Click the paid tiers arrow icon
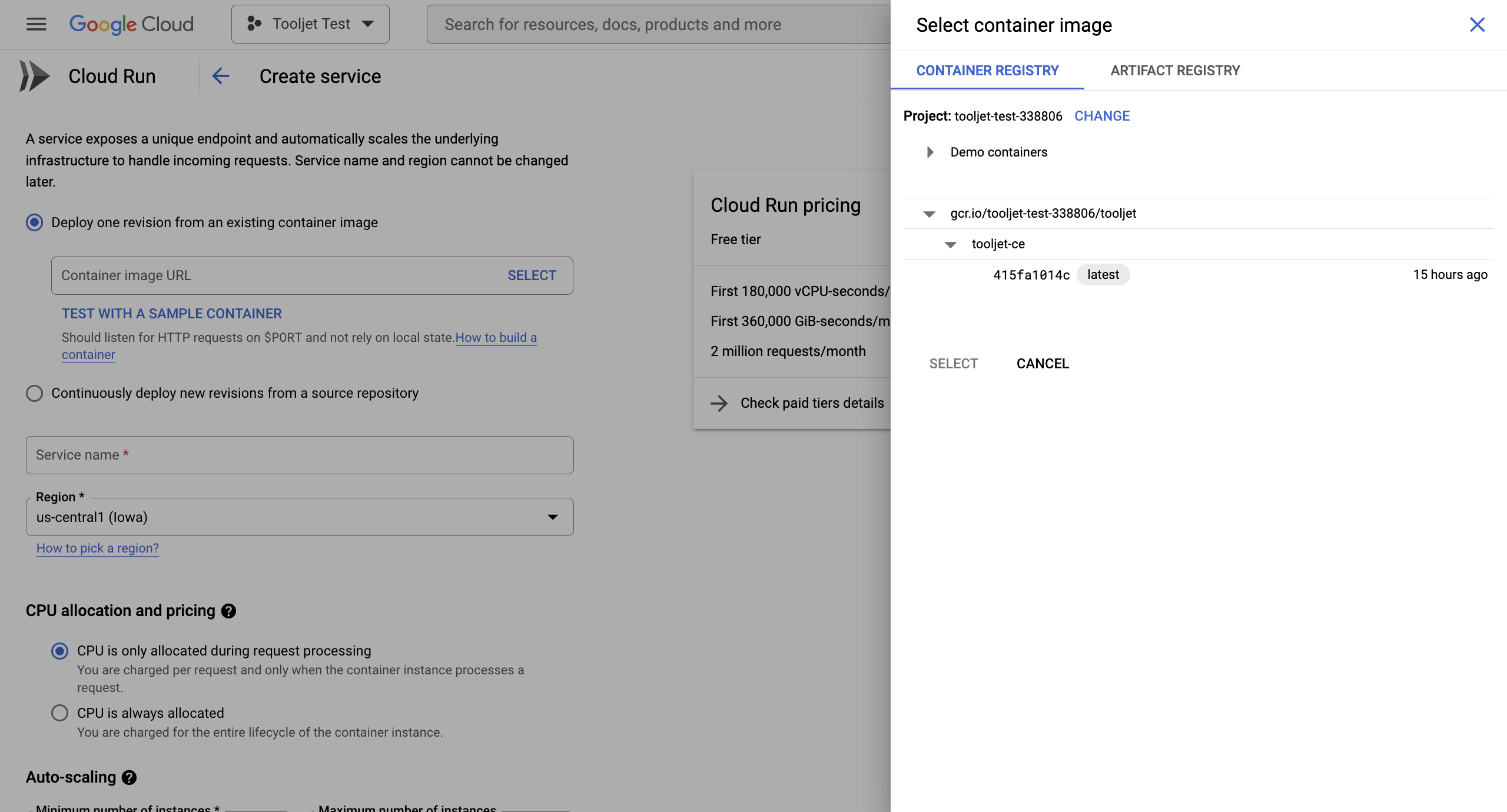This screenshot has width=1507, height=812. (719, 402)
